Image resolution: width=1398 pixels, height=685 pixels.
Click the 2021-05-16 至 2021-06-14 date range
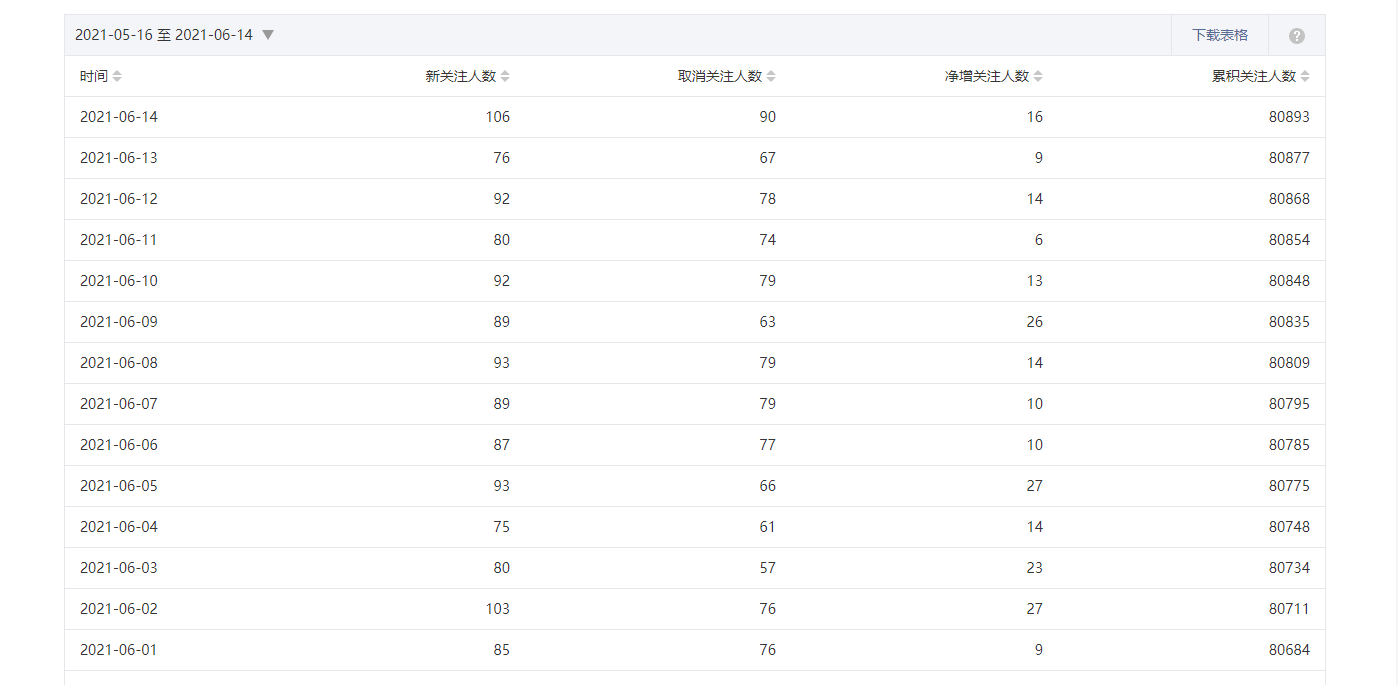[x=164, y=35]
